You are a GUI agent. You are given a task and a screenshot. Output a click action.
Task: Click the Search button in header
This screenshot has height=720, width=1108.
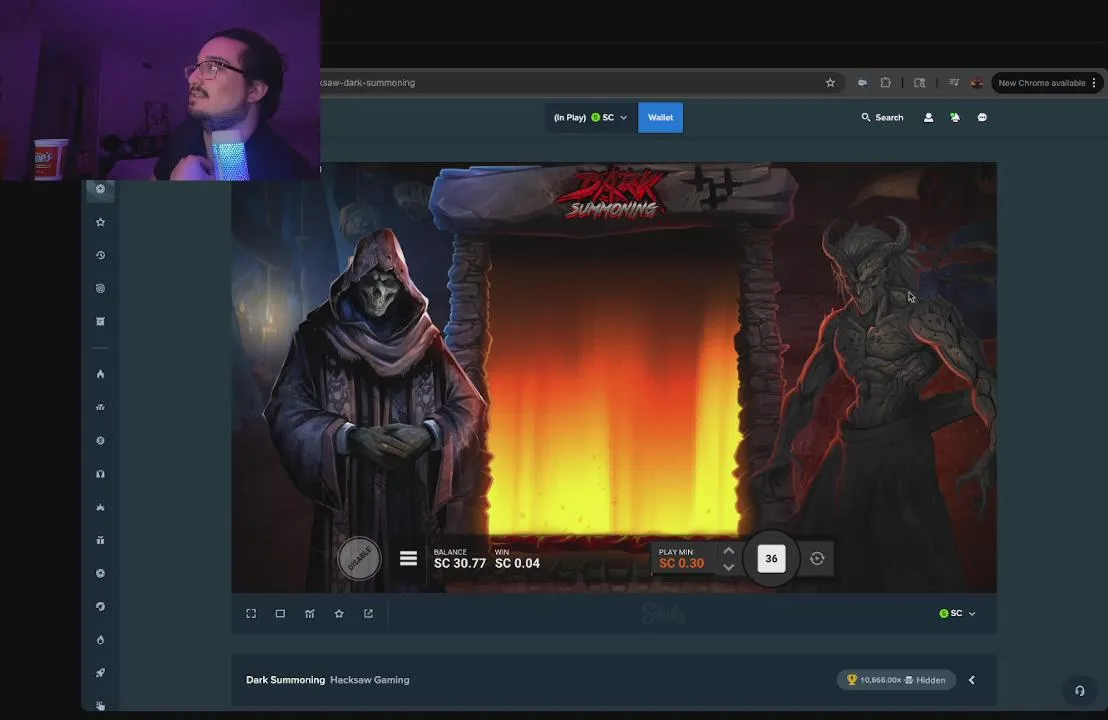[x=882, y=117]
